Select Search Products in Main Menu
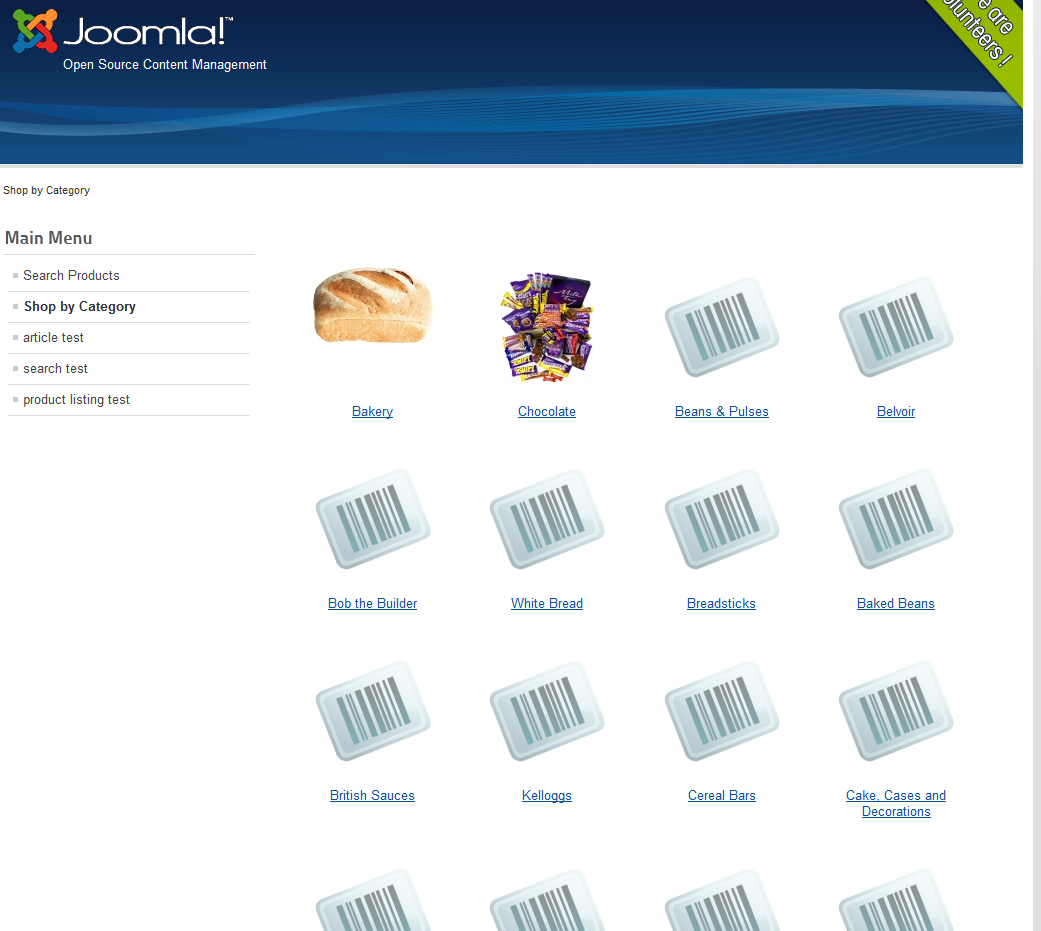 (71, 276)
